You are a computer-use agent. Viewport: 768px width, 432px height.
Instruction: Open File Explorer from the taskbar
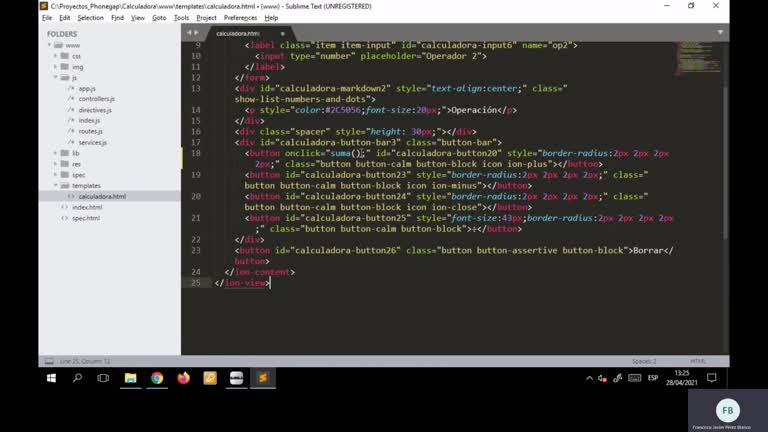(130, 378)
